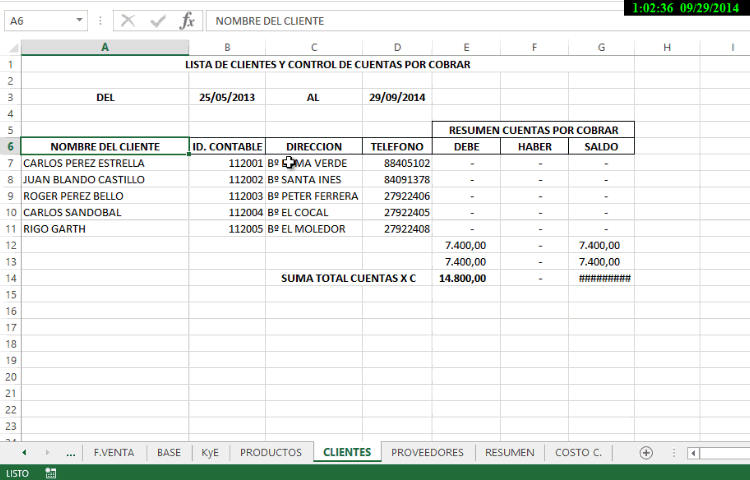The image size is (750, 480).
Task: Click RESUMEN CUENTAS POR COBRAR header cell
Action: [533, 130]
